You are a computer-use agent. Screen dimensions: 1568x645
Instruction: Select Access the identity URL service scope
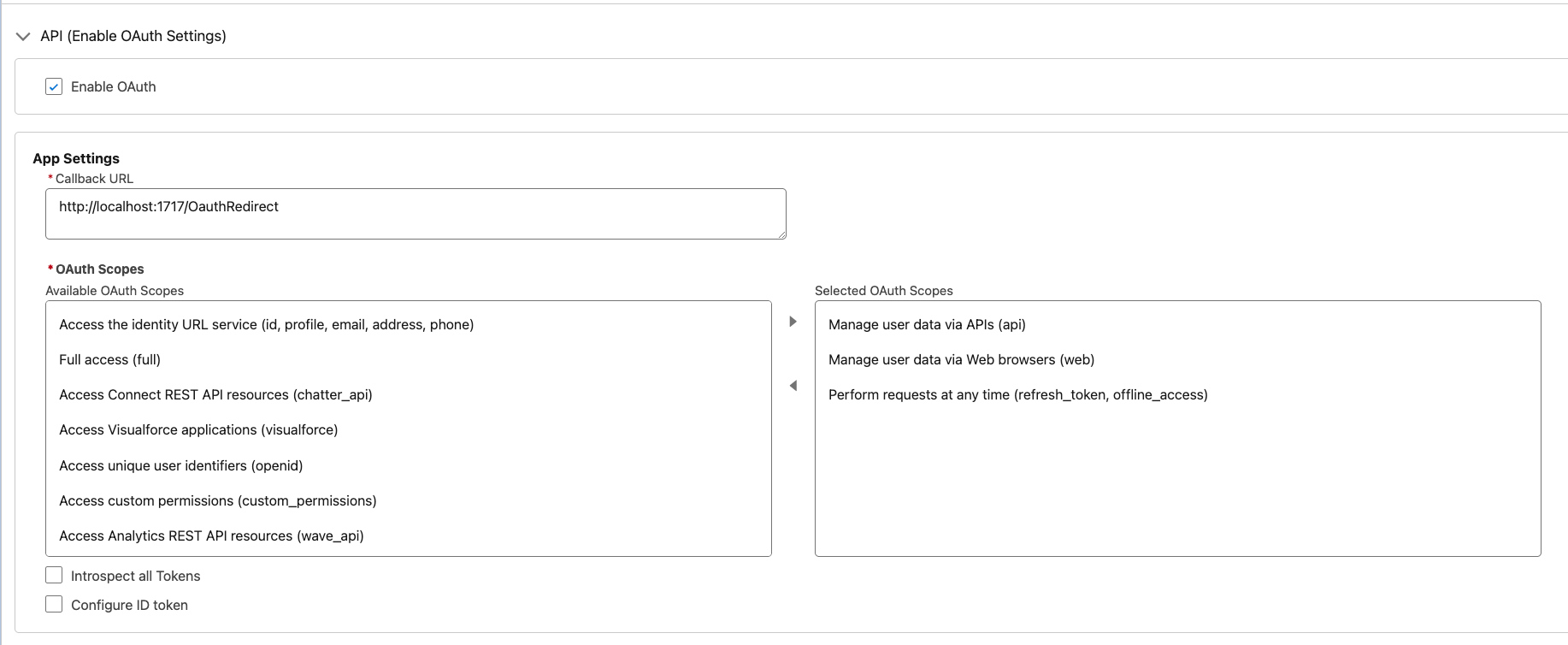(266, 325)
